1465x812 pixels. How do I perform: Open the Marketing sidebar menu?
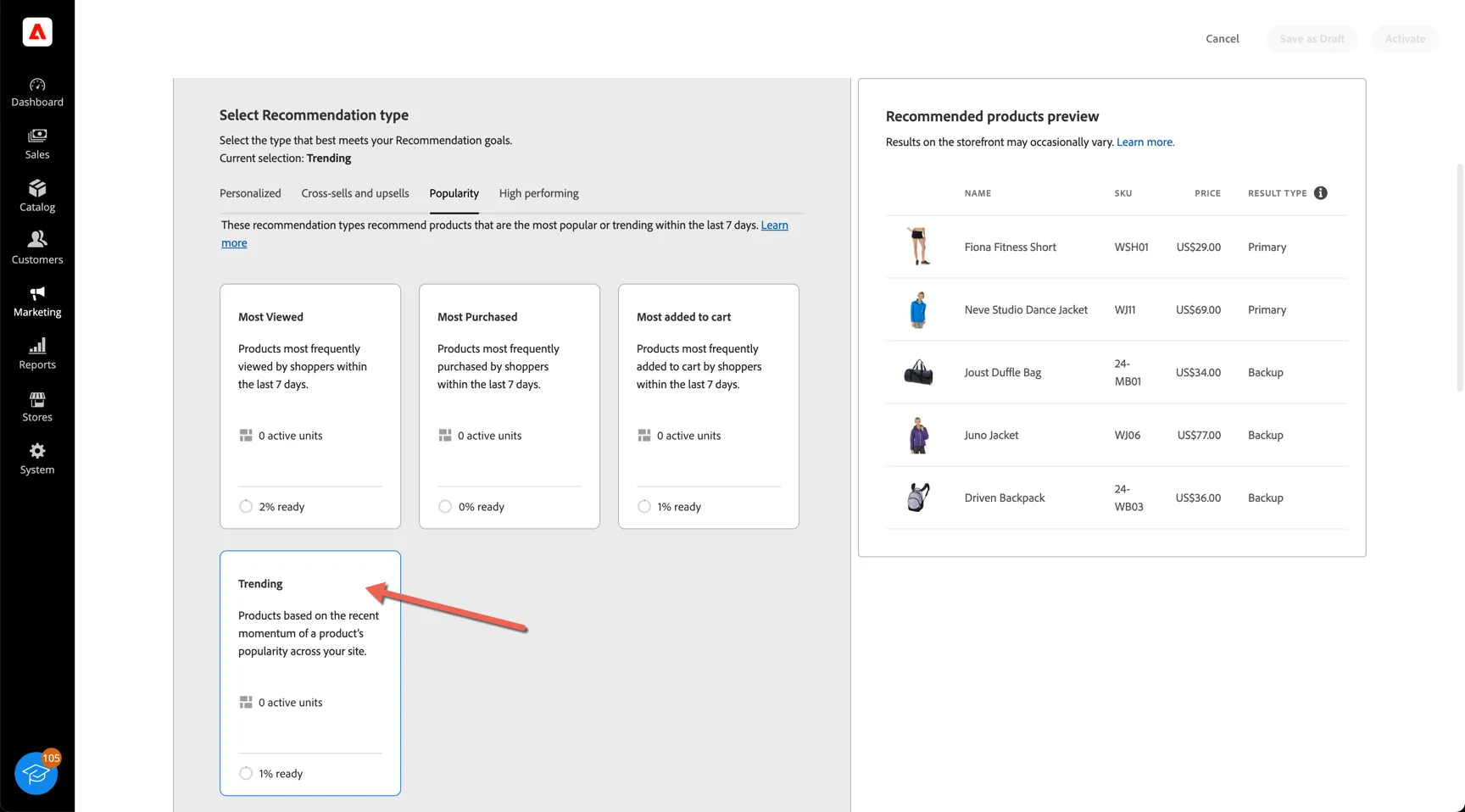(37, 302)
